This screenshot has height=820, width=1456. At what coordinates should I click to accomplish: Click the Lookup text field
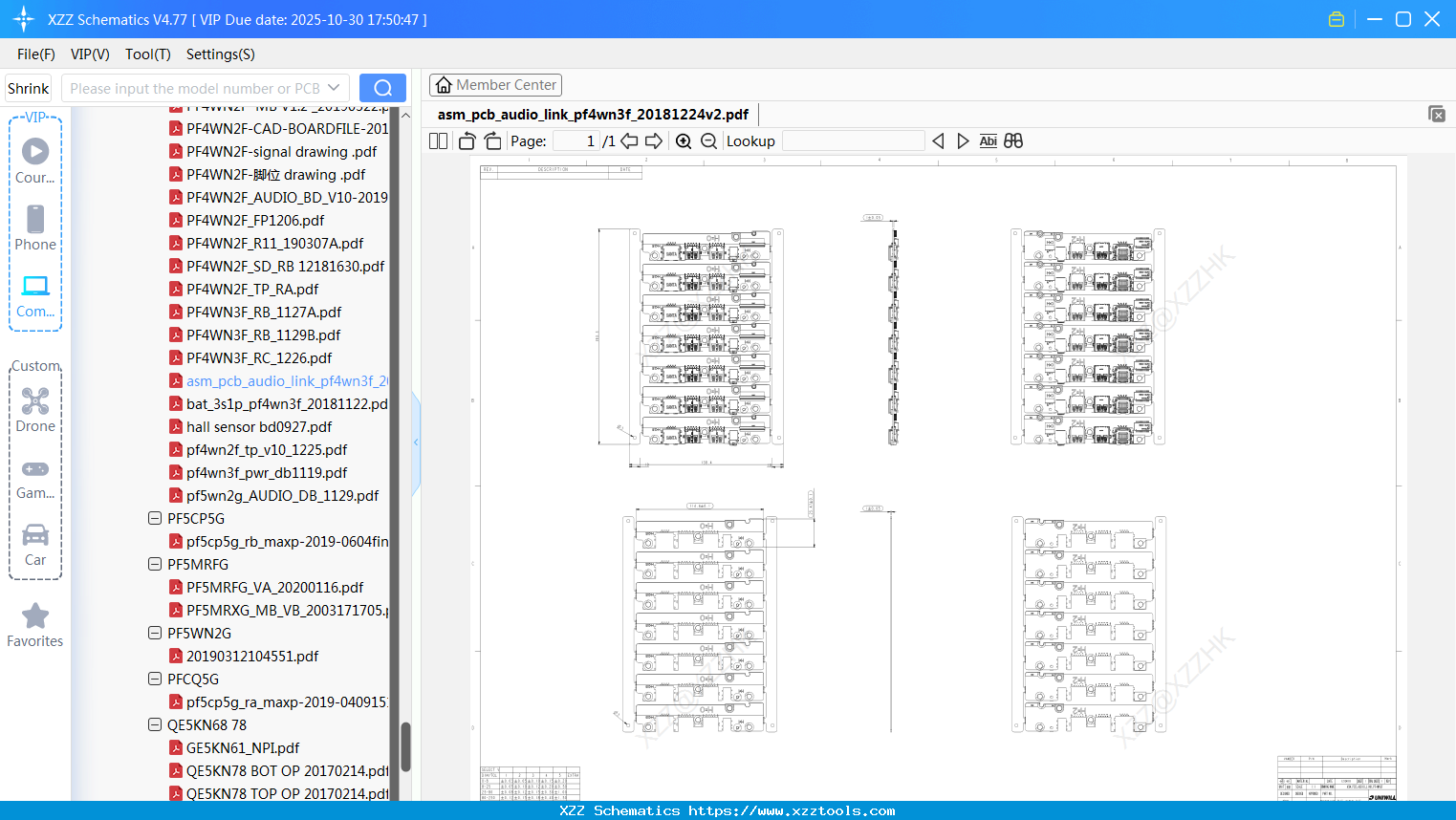click(853, 141)
